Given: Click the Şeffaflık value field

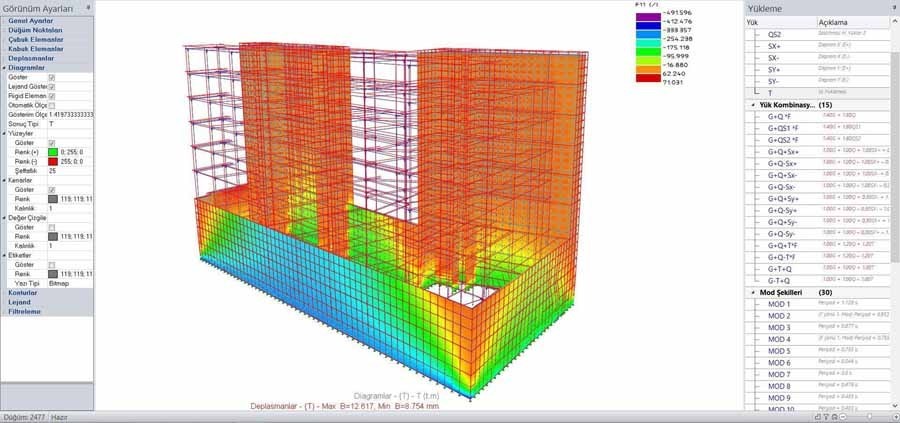Looking at the screenshot, I should tap(68, 171).
